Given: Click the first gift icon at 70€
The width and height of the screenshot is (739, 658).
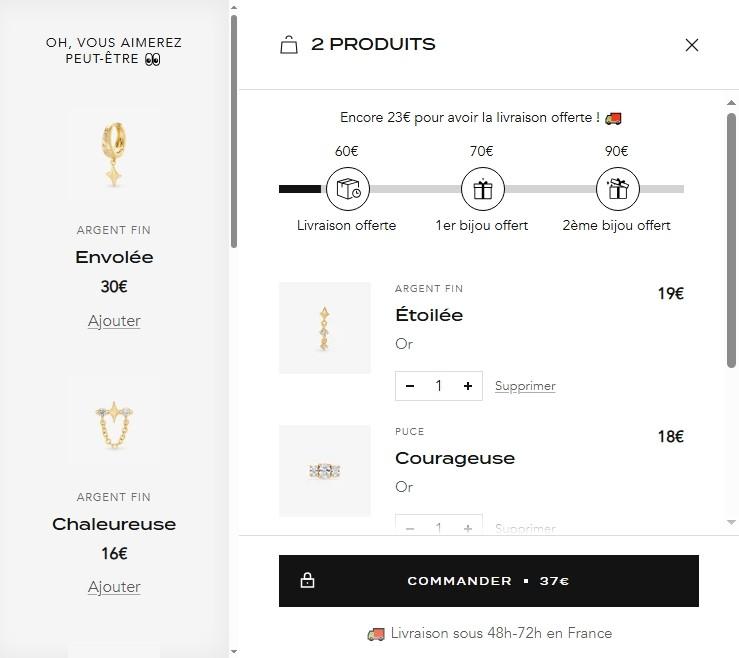Looking at the screenshot, I should tap(483, 188).
